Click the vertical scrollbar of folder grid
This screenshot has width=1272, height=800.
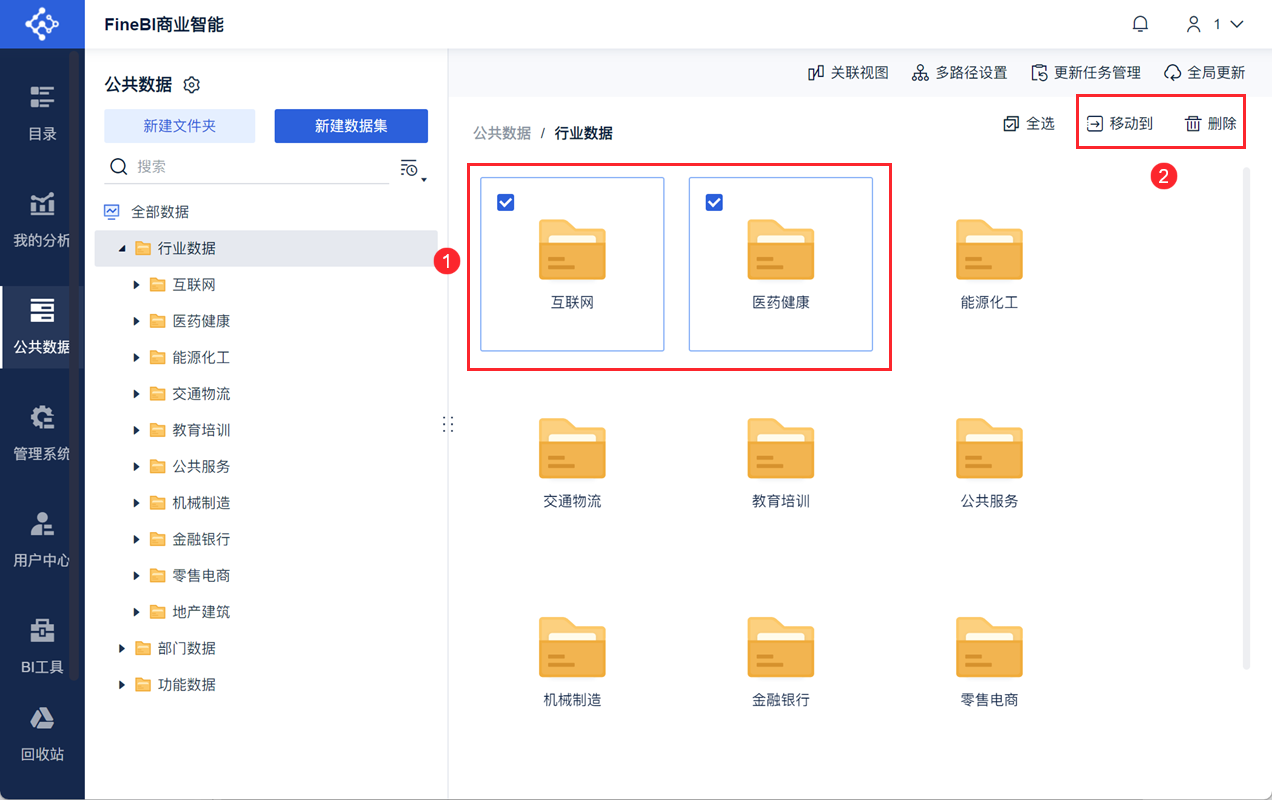click(1246, 418)
